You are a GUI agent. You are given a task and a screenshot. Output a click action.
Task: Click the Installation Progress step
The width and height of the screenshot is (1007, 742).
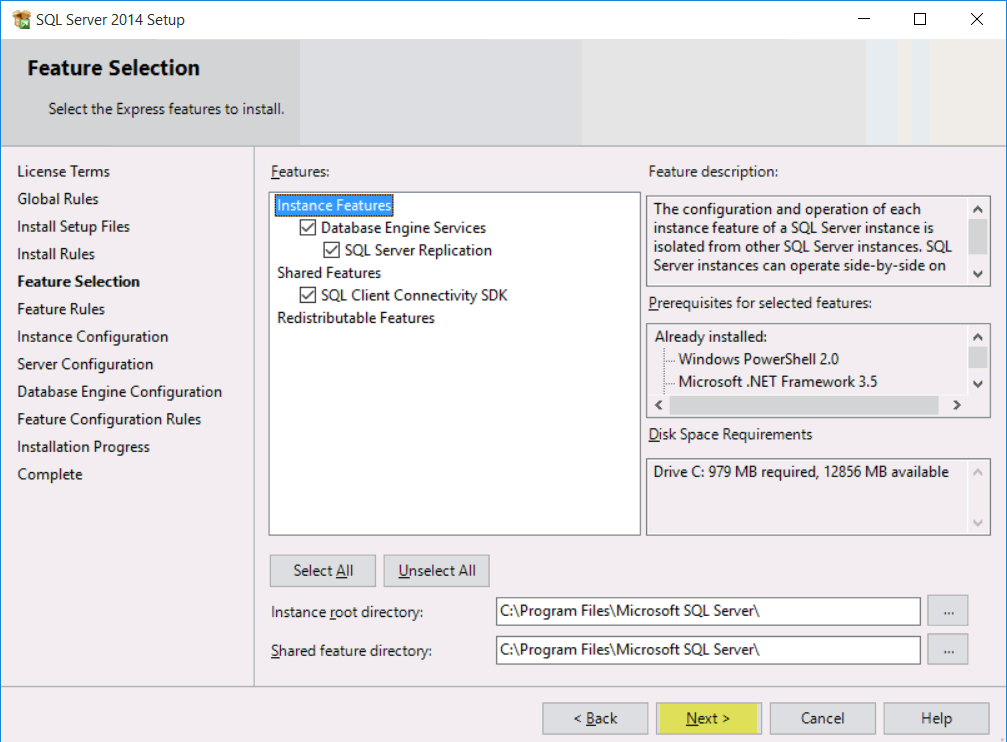pyautogui.click(x=83, y=447)
